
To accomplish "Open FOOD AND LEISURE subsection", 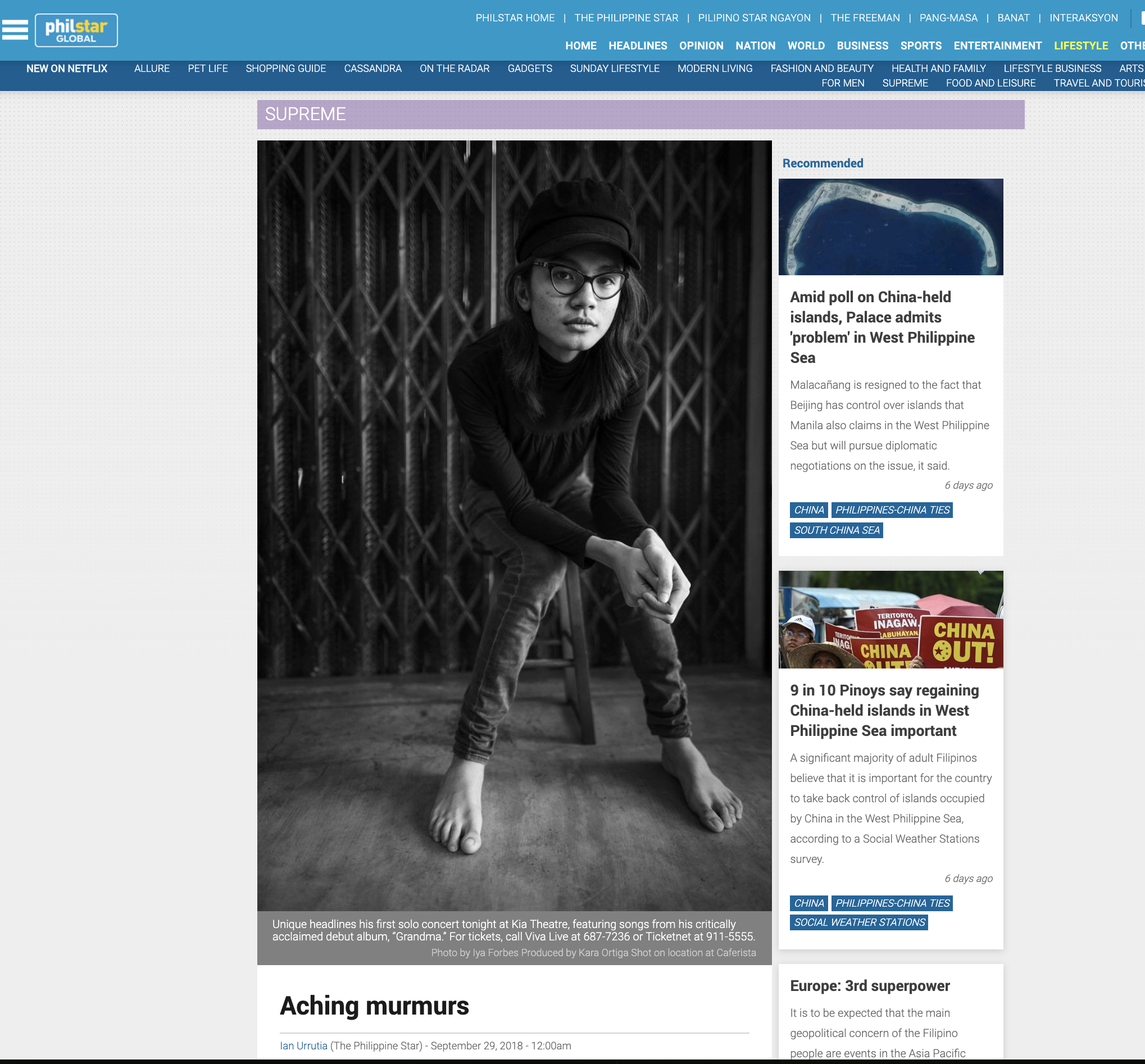I will click(990, 83).
